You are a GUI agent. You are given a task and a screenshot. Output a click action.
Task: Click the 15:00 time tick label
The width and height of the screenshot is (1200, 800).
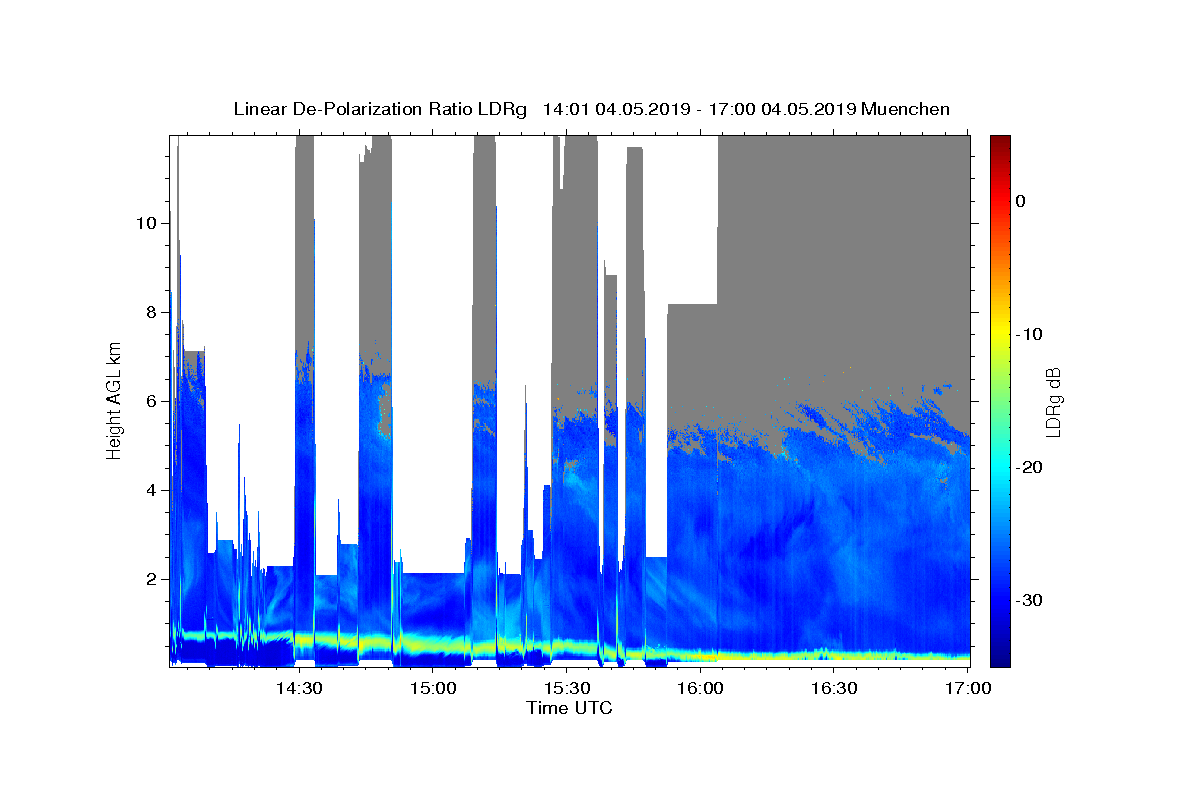coord(432,689)
